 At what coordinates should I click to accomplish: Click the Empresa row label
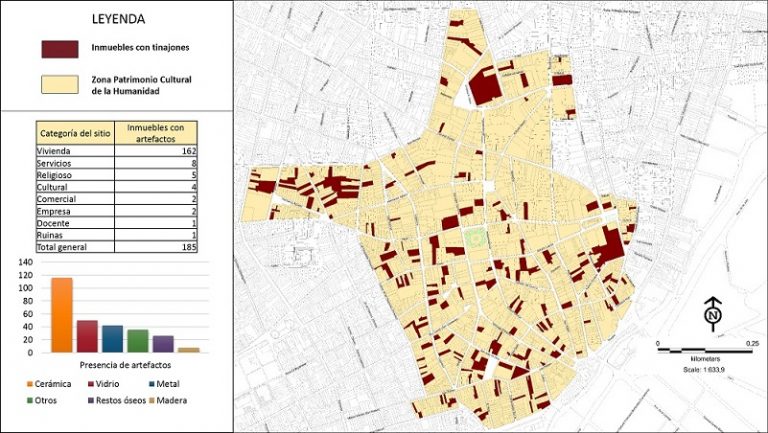pos(53,211)
